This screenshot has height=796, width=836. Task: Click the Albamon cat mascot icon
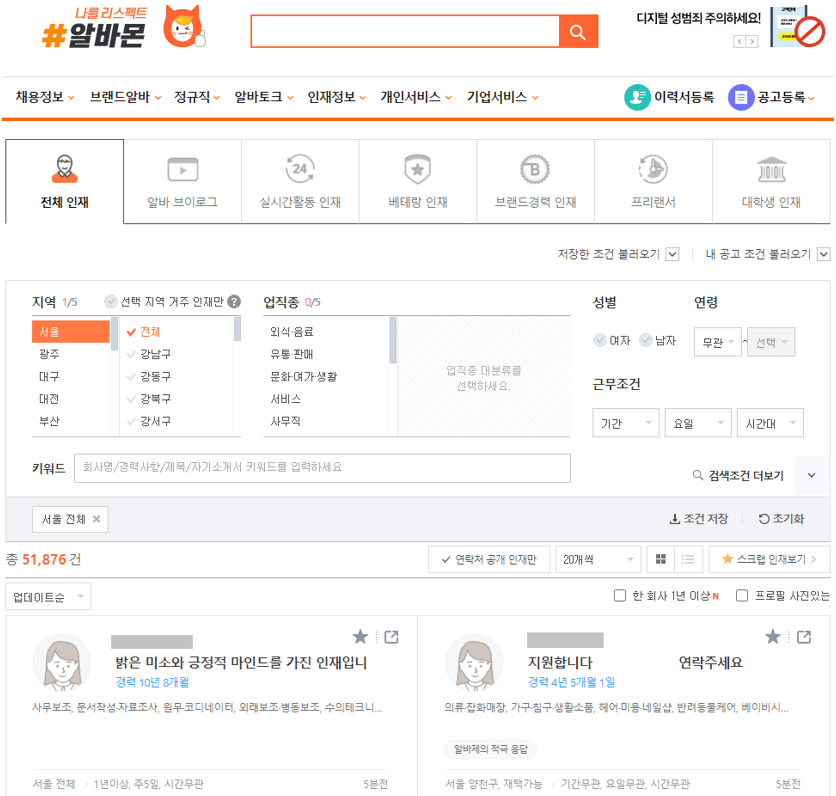click(x=184, y=27)
